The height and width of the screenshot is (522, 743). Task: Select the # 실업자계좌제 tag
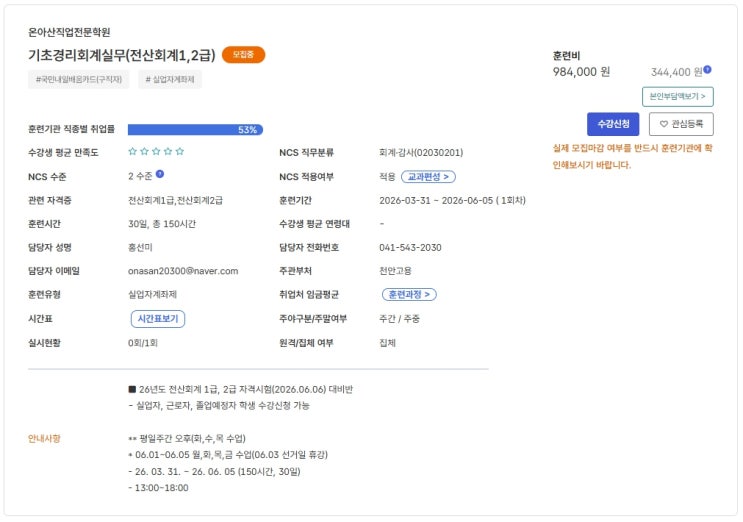pos(170,79)
